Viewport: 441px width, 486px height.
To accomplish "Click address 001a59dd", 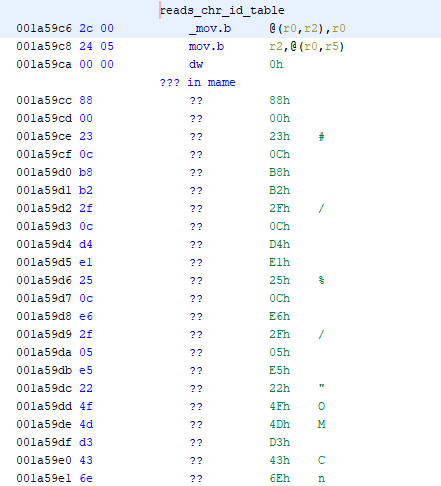I will tap(44, 407).
